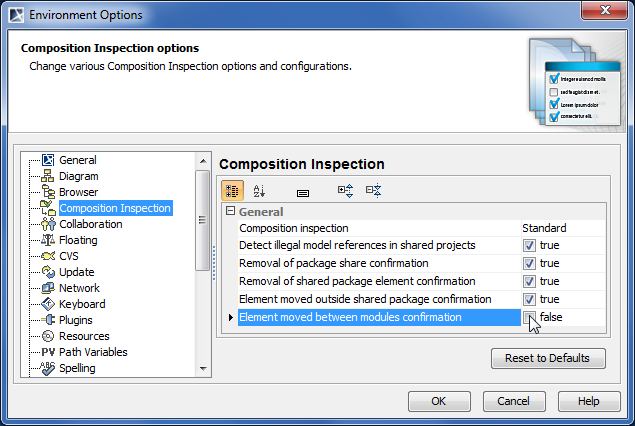Click the Categorized view toolbar icon
The image size is (635, 426).
point(231,190)
